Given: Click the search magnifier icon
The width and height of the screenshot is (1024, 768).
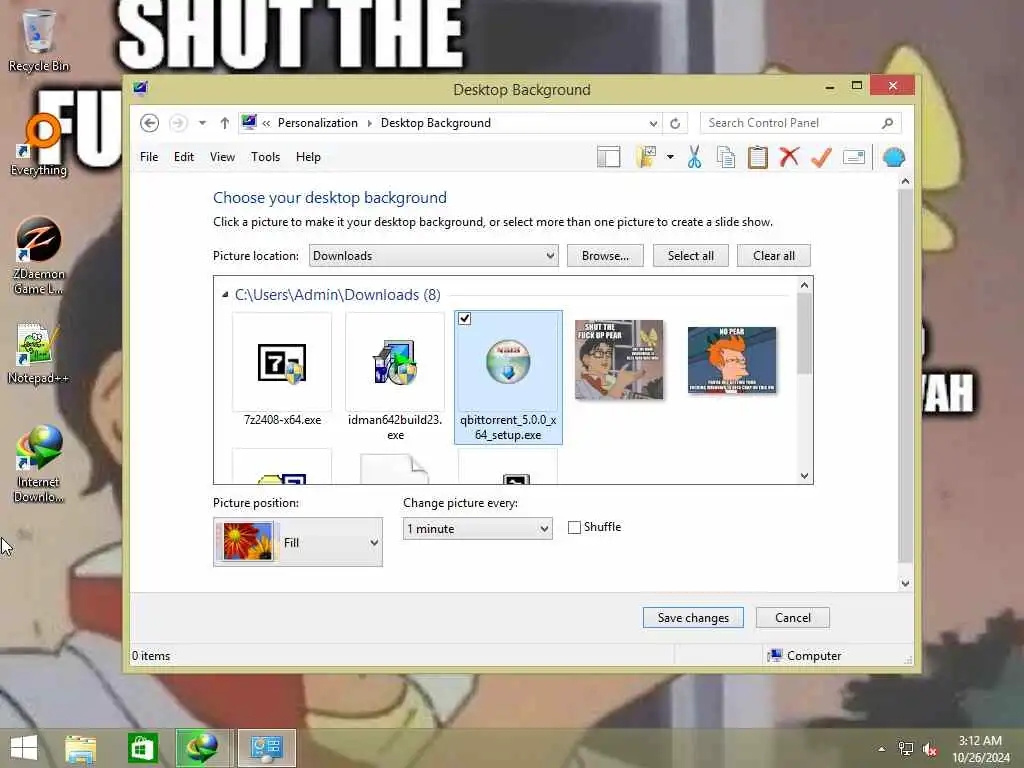Looking at the screenshot, I should 887,123.
